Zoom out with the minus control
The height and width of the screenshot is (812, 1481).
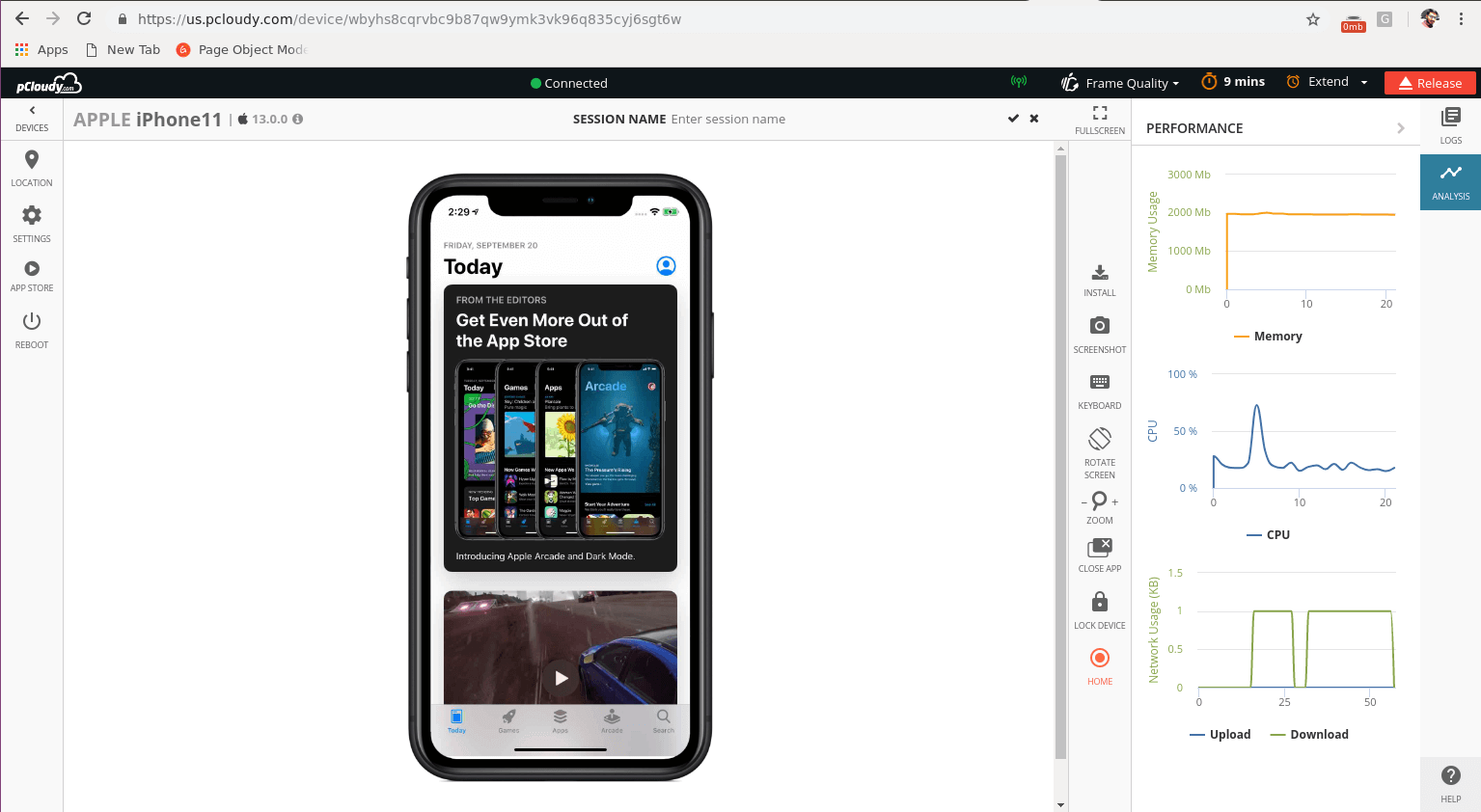point(1083,501)
